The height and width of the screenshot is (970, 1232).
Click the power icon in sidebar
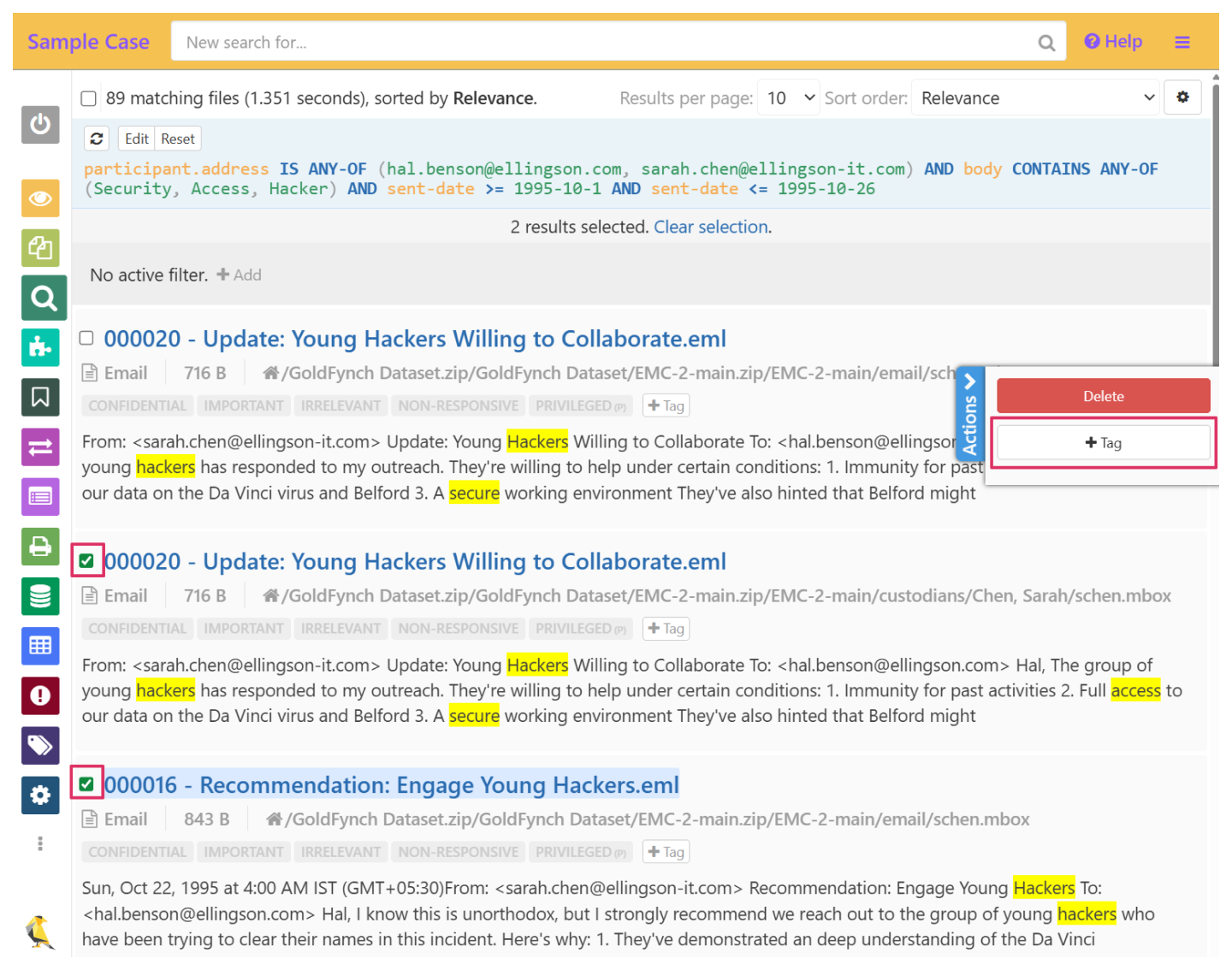(x=40, y=125)
